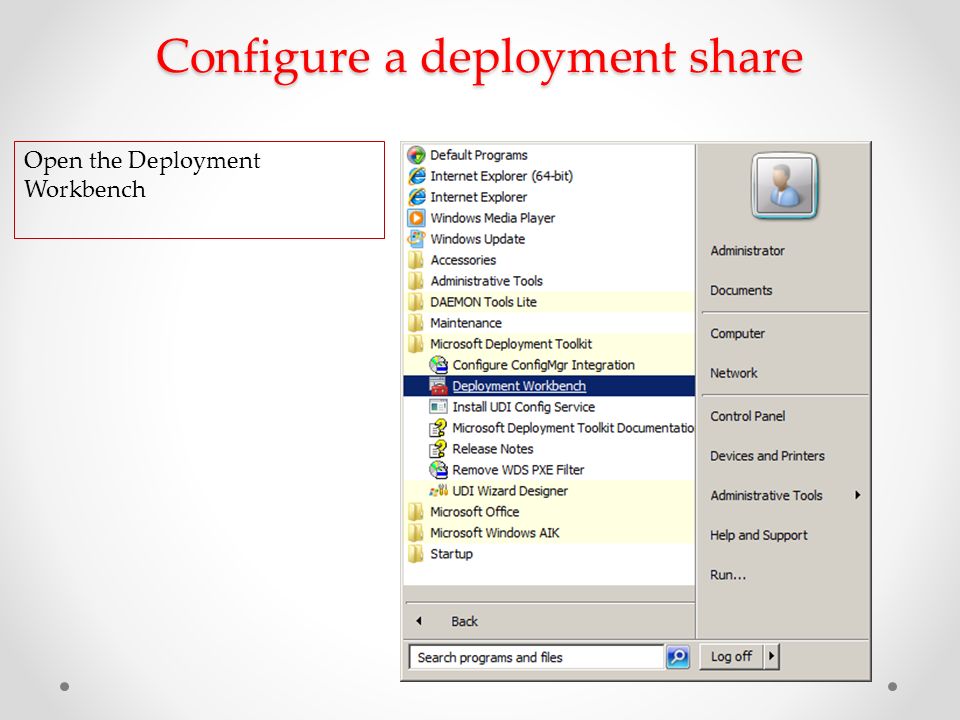960x720 pixels.
Task: Open the Deployment Workbench entry
Action: pos(549,386)
